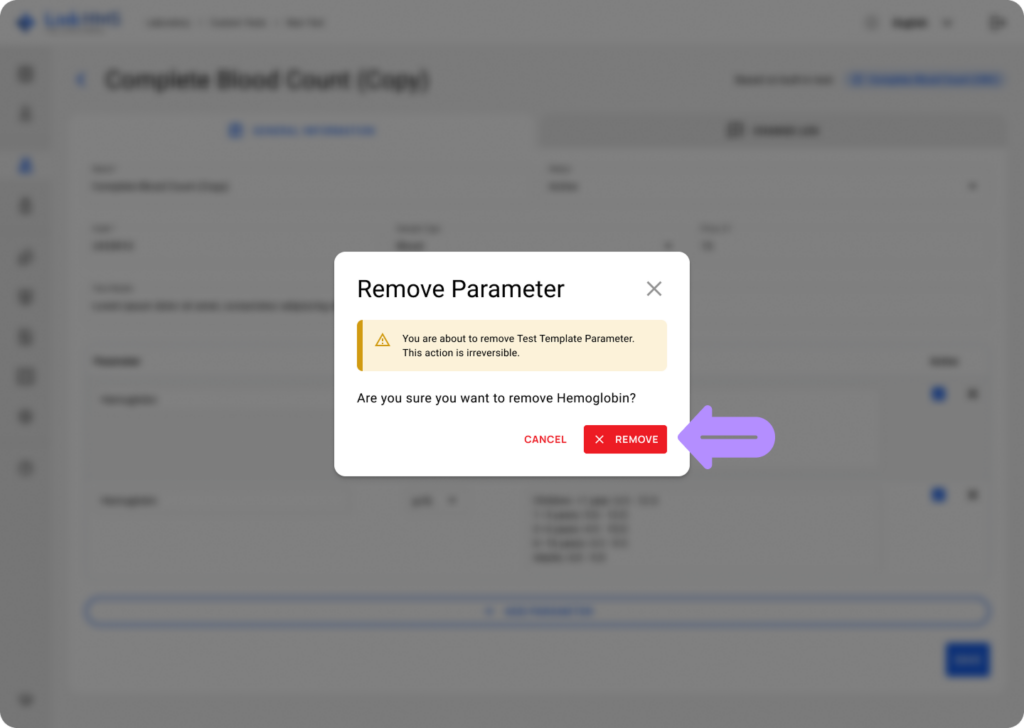Open the top-right header menu icon
1024x728 pixels.
point(996,21)
